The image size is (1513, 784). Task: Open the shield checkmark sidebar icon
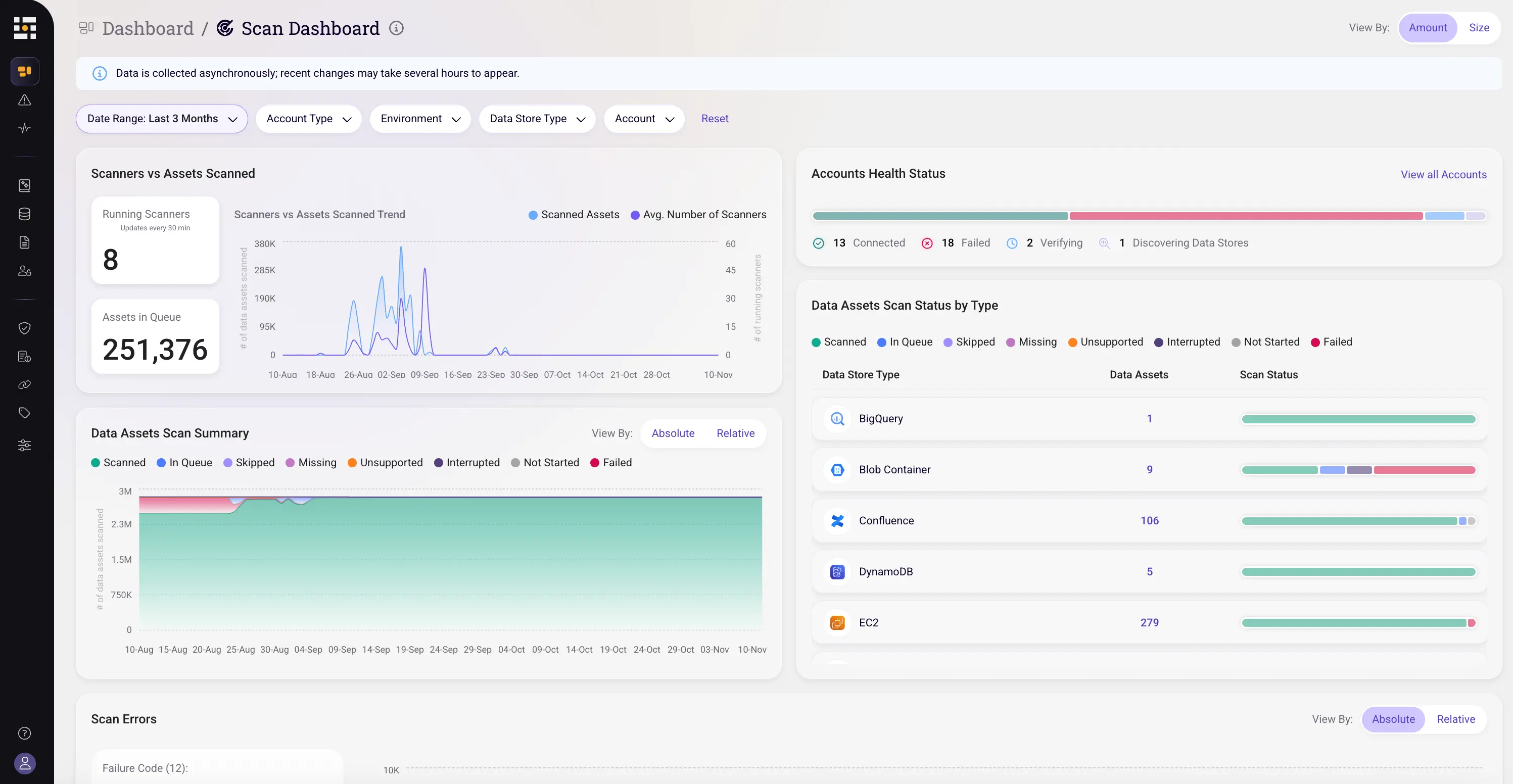(x=24, y=328)
